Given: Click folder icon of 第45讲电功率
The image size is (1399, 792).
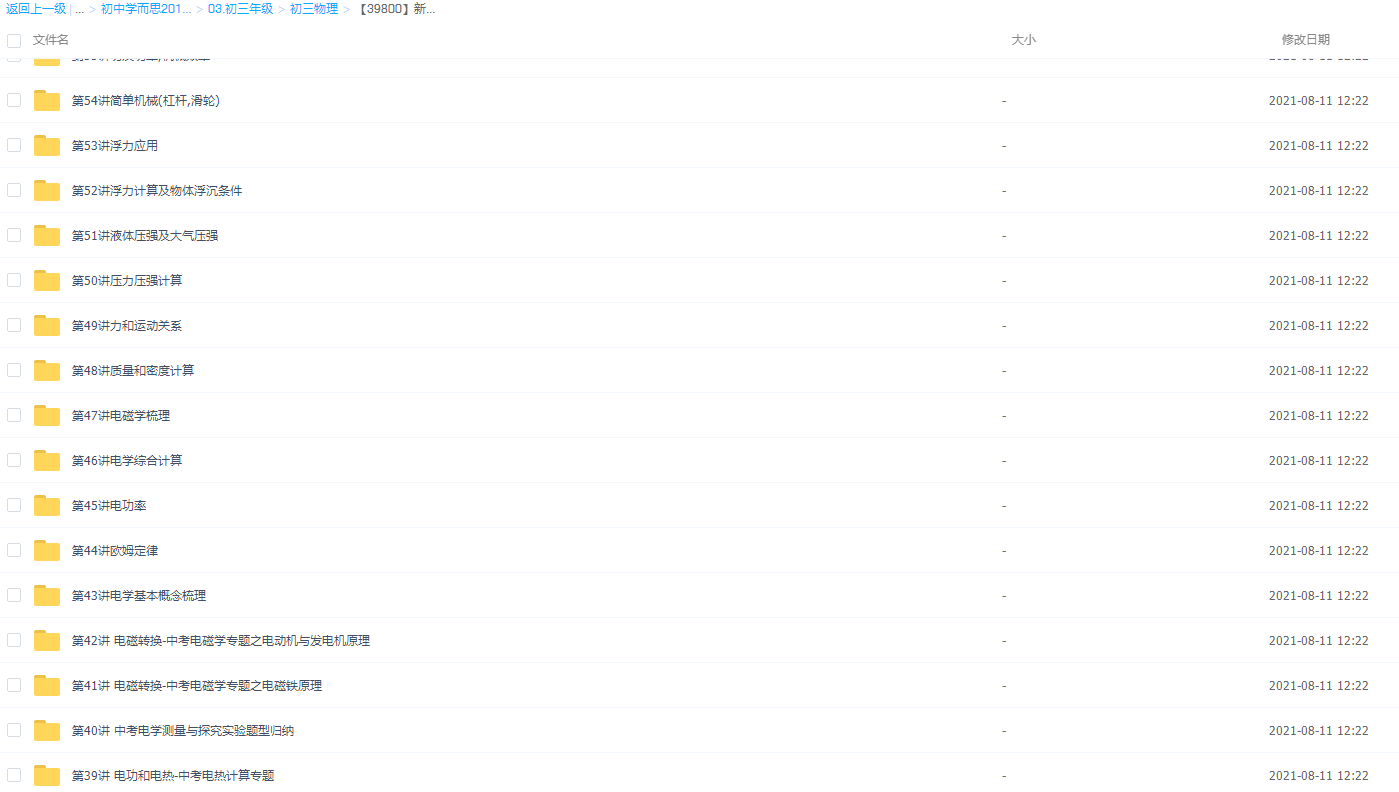Looking at the screenshot, I should click(47, 505).
